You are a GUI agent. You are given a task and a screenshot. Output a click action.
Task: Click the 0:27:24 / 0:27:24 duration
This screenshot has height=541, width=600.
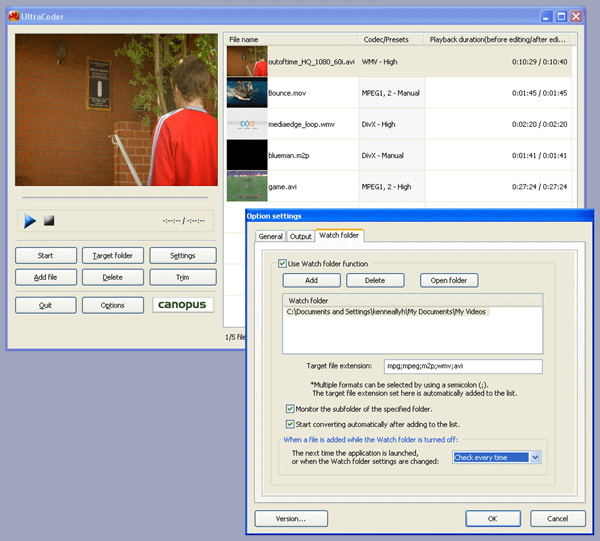[x=540, y=187]
